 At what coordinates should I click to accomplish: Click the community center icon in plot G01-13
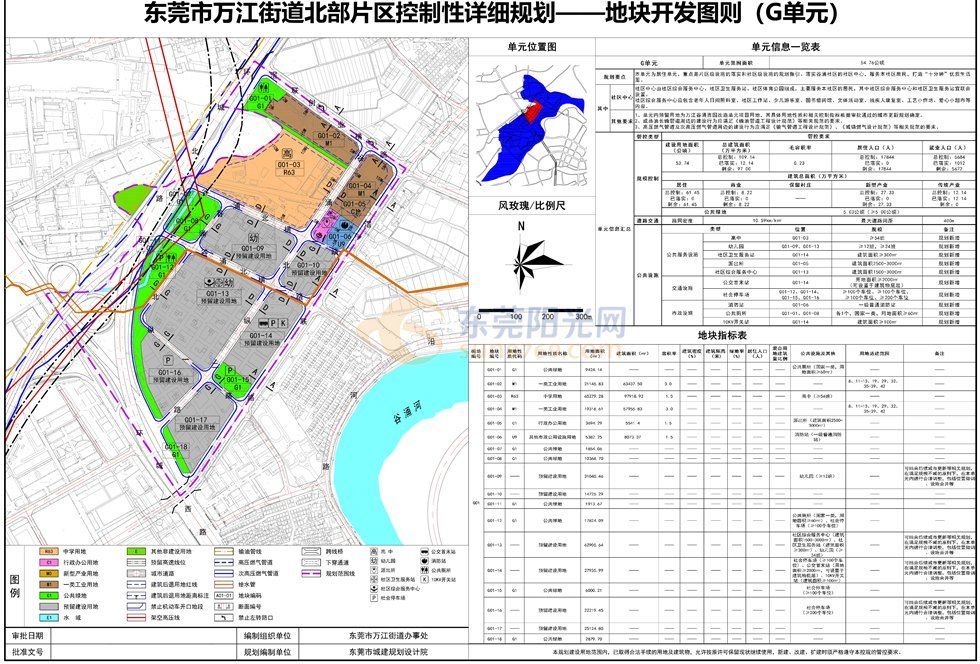pyautogui.click(x=209, y=283)
